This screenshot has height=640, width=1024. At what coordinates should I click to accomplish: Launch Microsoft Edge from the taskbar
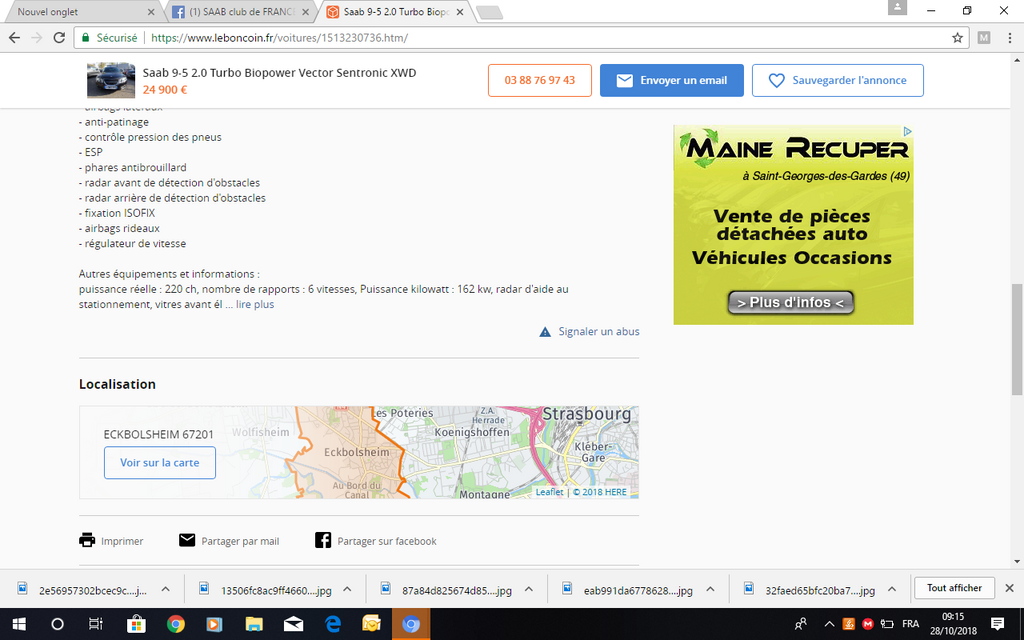pyautogui.click(x=333, y=624)
